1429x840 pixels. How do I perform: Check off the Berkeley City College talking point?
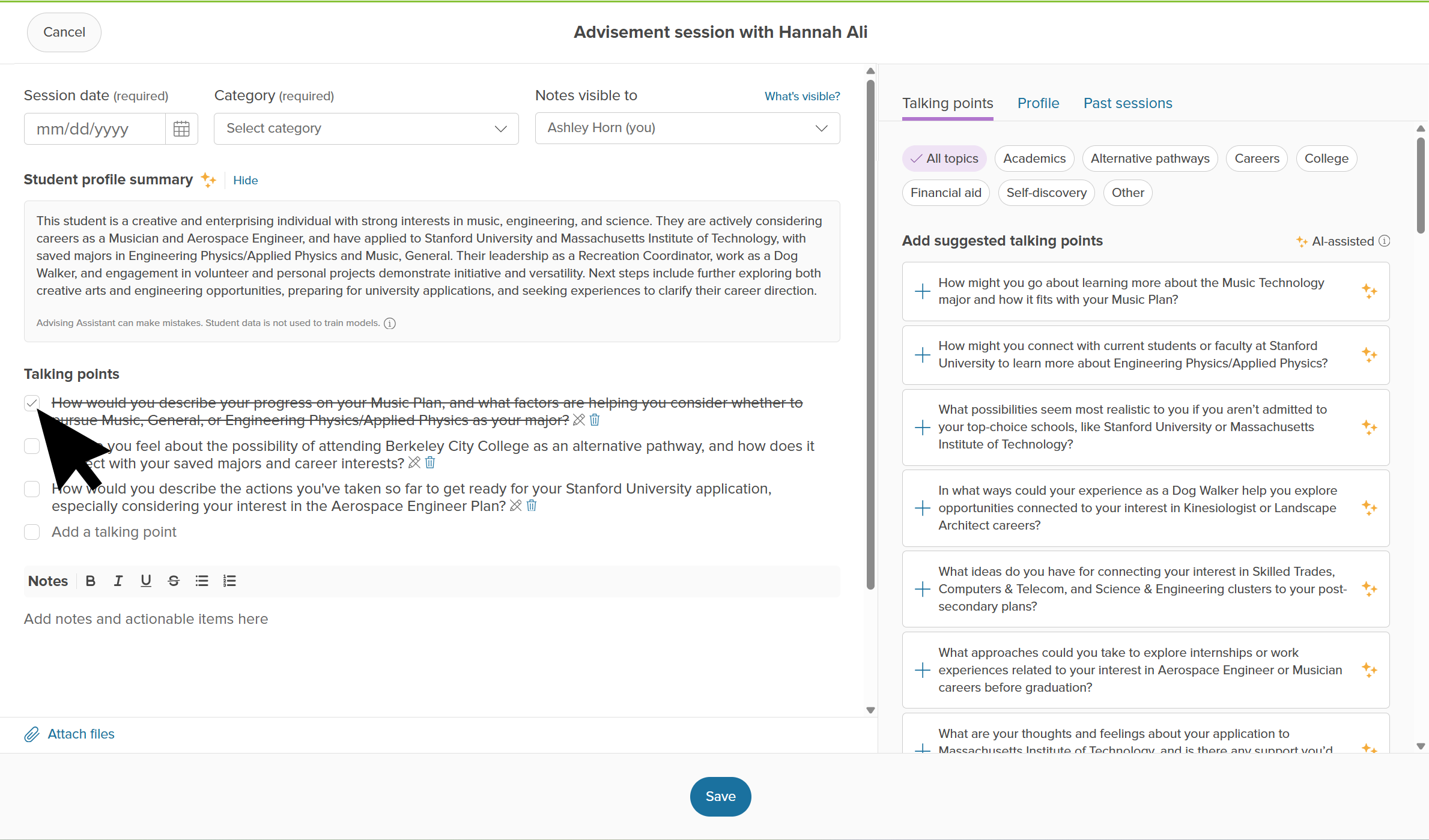[x=32, y=446]
